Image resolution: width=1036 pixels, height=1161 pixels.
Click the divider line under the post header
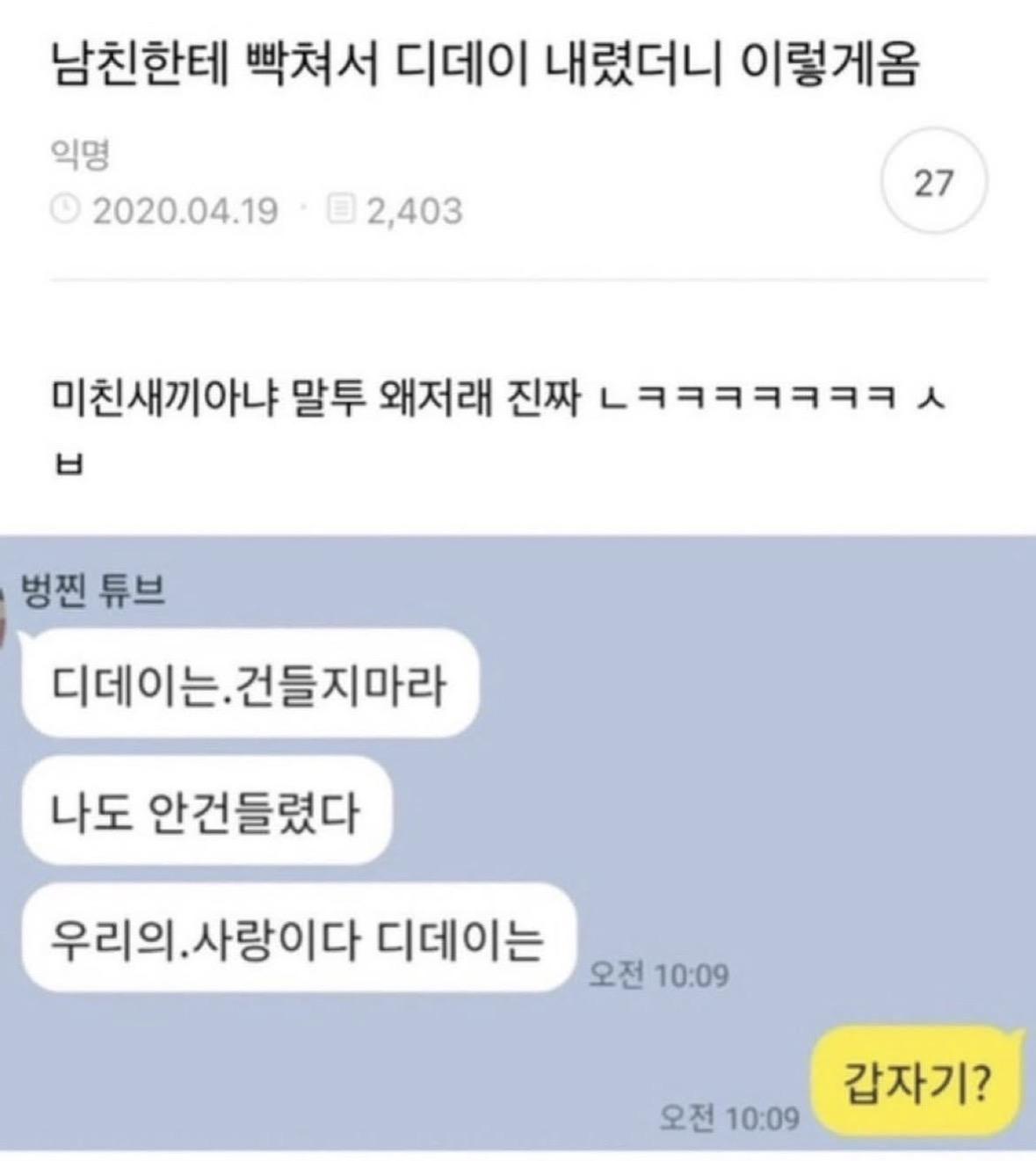click(x=518, y=280)
